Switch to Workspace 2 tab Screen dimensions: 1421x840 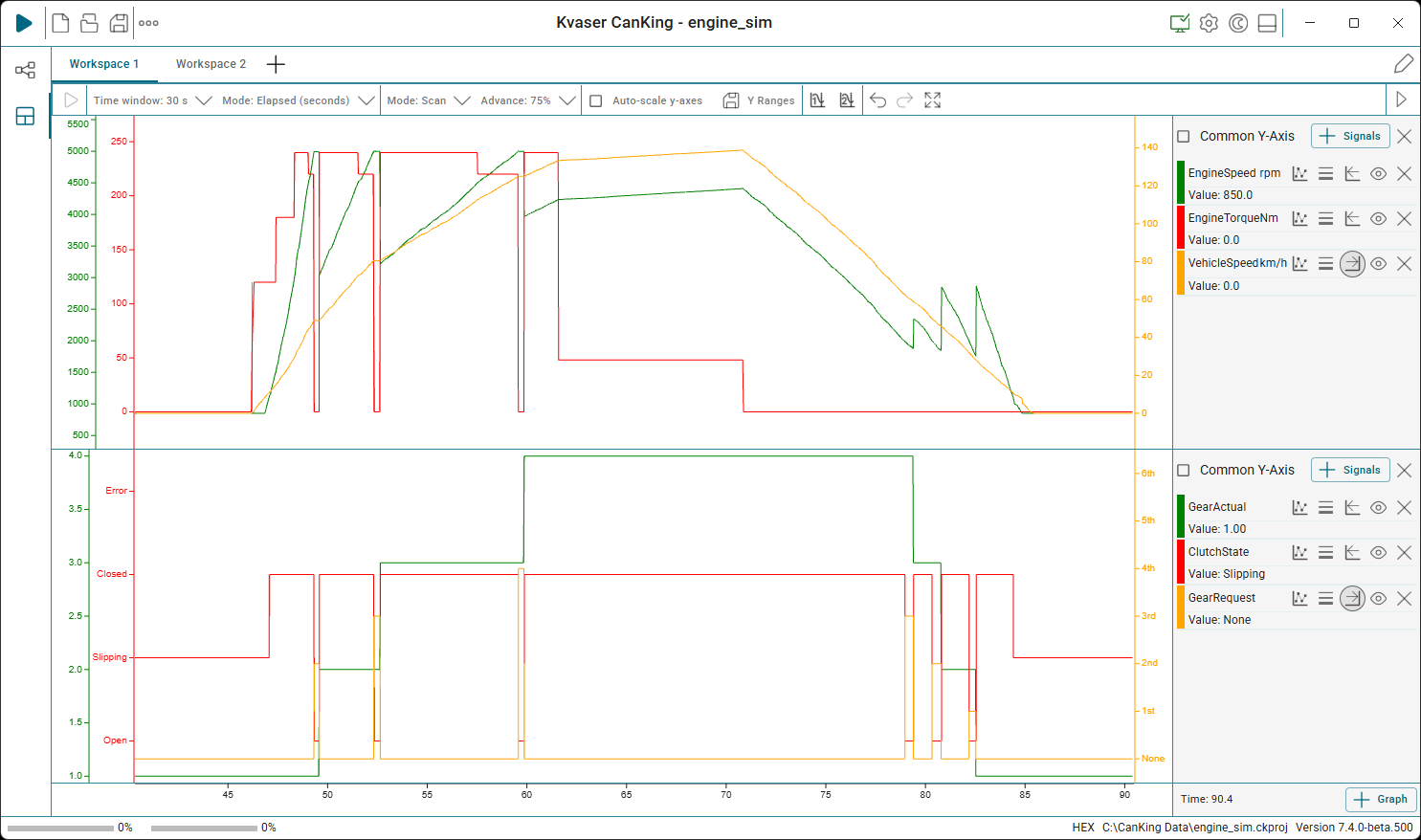tap(211, 63)
